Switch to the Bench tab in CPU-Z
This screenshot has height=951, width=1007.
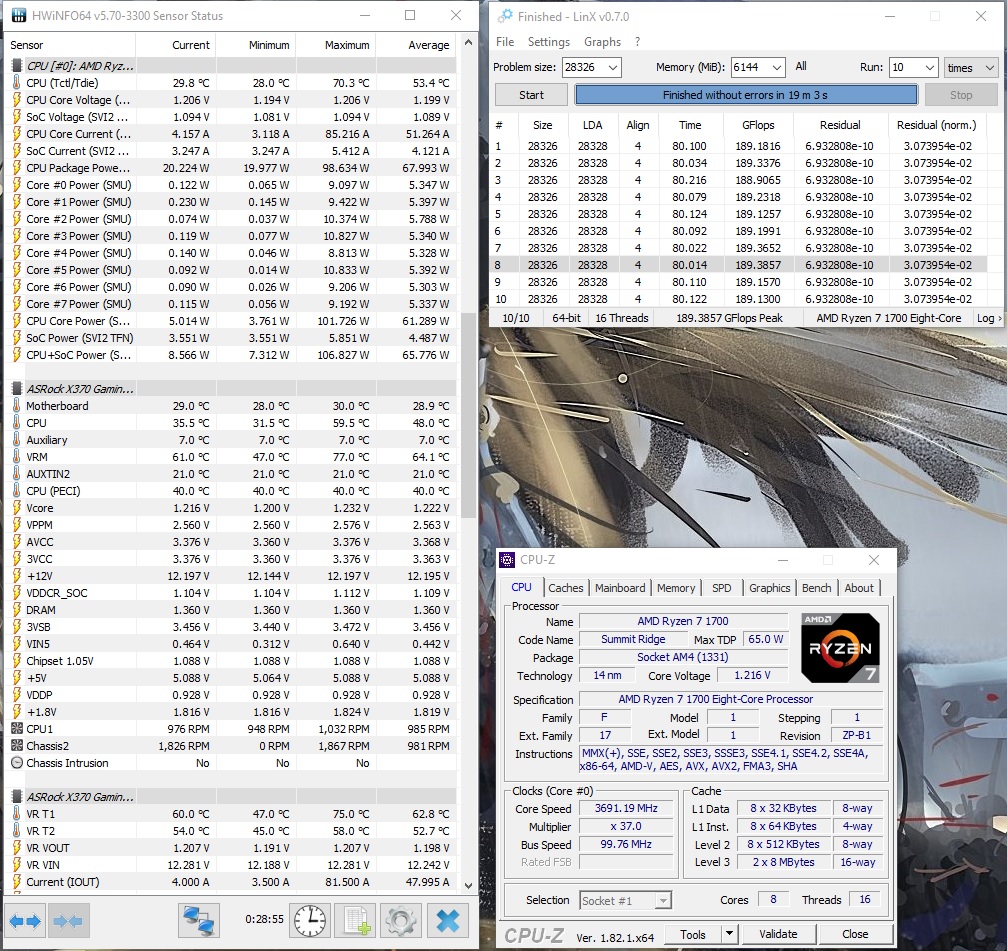click(x=816, y=588)
